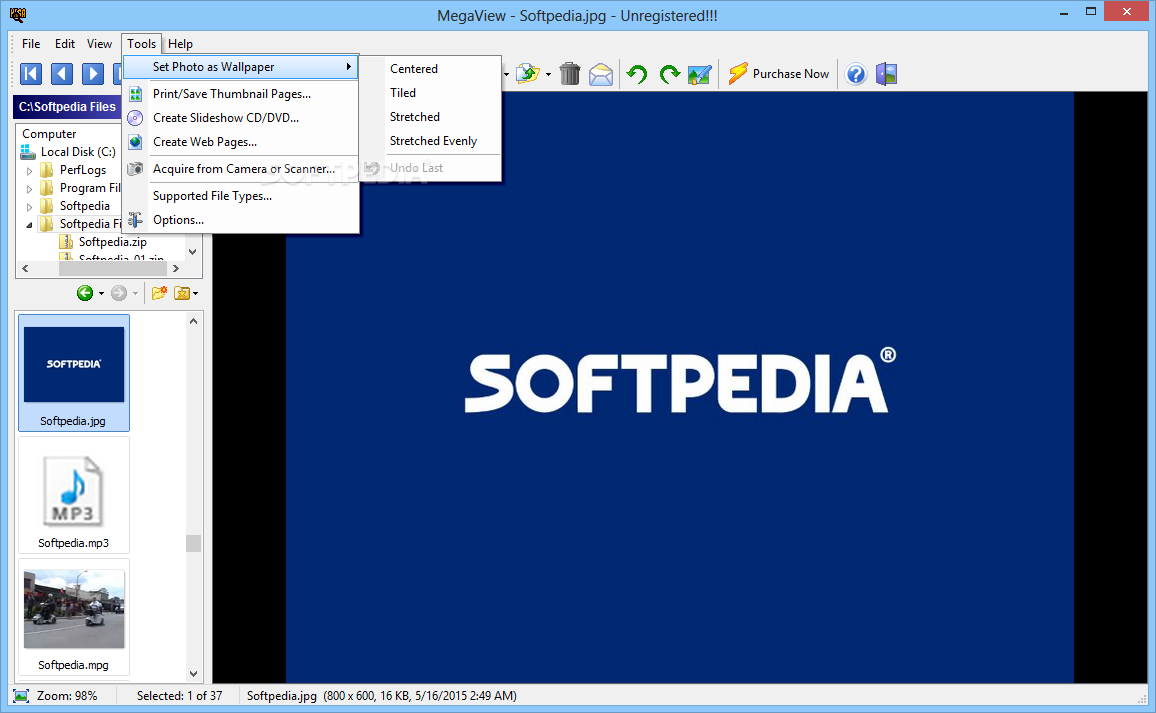Click the Options tools icon
1156x713 pixels.
point(135,220)
